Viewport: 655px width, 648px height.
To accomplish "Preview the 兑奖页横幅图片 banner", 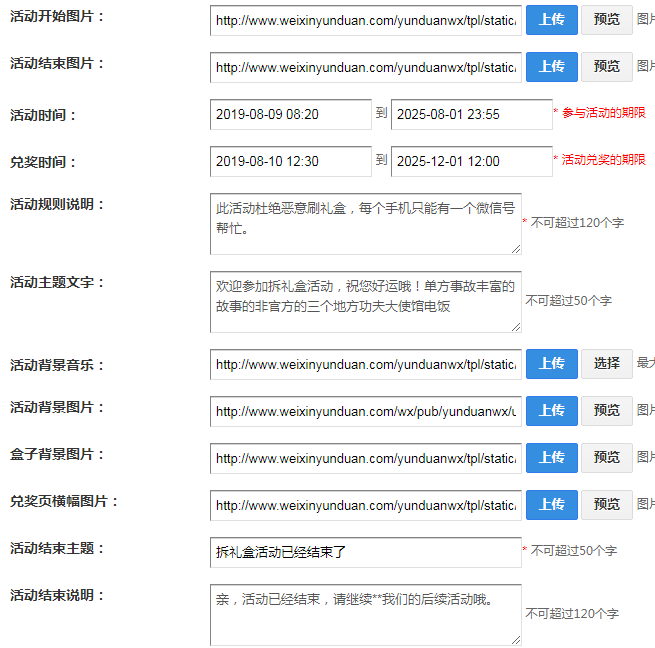I will pos(606,505).
